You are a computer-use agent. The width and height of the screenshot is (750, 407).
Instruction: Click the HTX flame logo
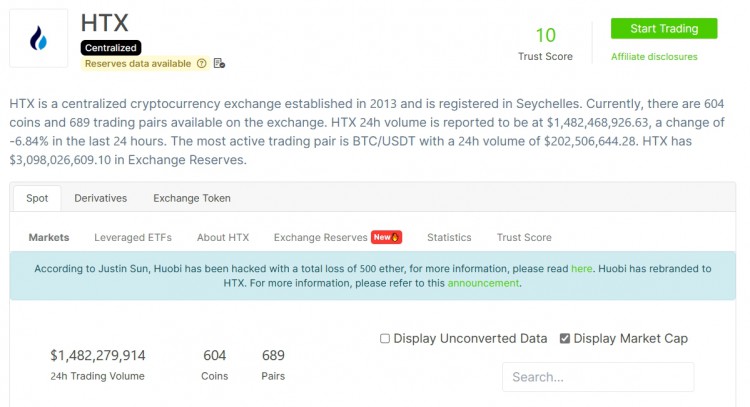[39, 39]
